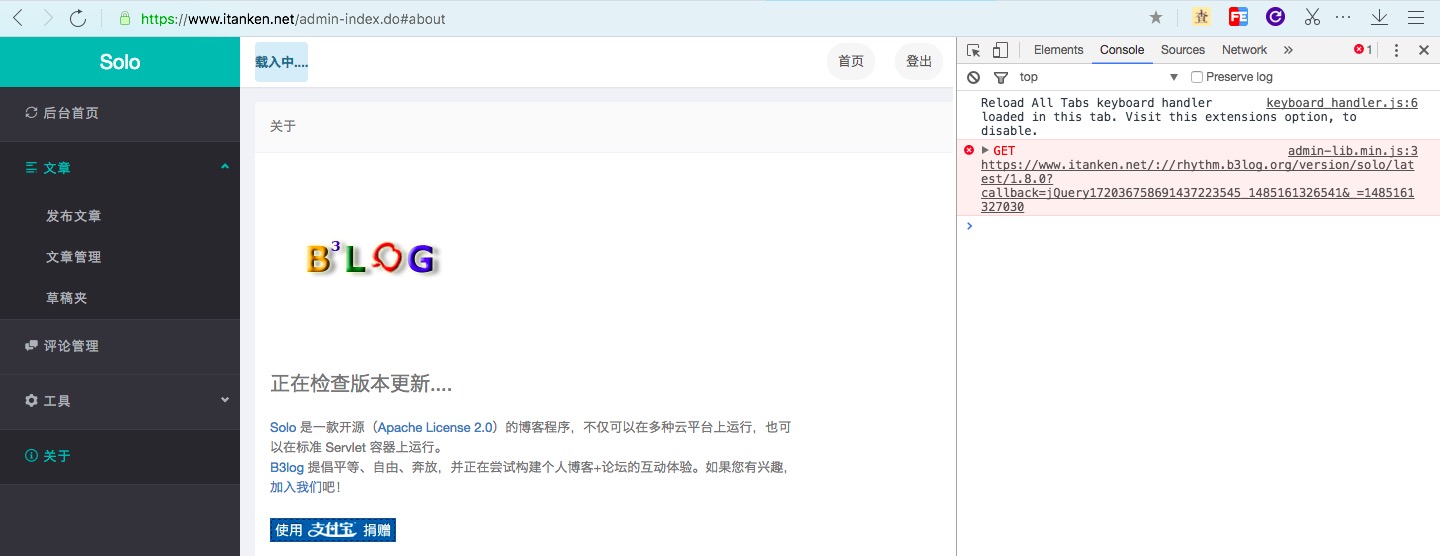Expand the GET error entry triangle
Screen dimensions: 1440x556
pyautogui.click(x=985, y=150)
